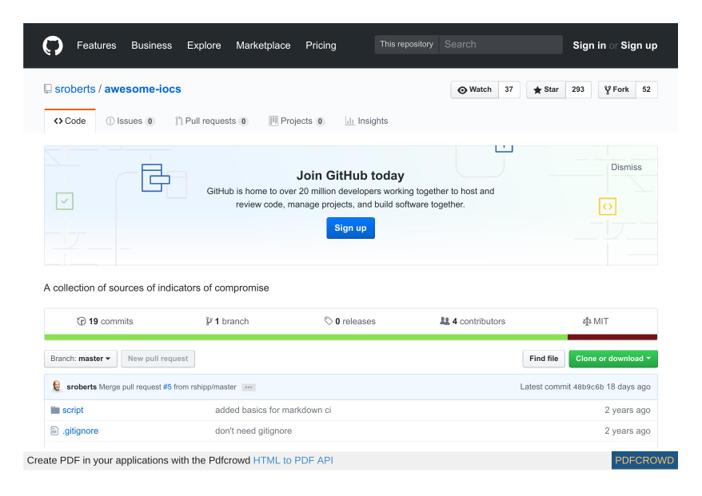Screen dimensions: 702x496
Task: Switch to the Issues tab
Action: click(x=130, y=121)
